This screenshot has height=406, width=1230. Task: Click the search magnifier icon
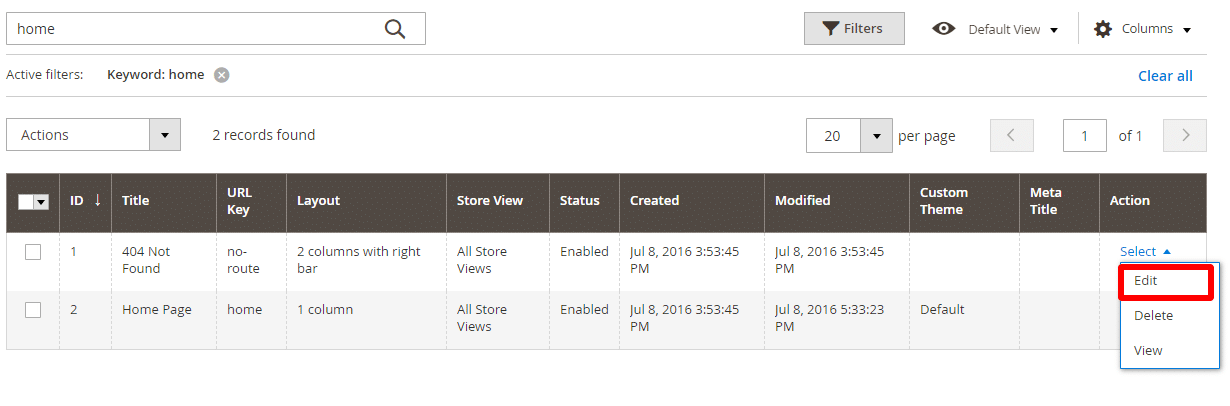tap(395, 29)
